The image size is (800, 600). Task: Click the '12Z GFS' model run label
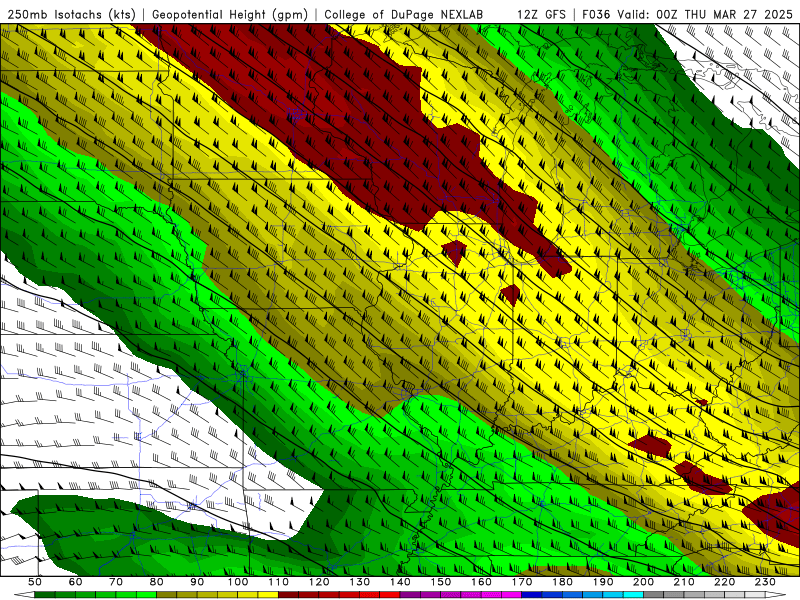pyautogui.click(x=541, y=14)
